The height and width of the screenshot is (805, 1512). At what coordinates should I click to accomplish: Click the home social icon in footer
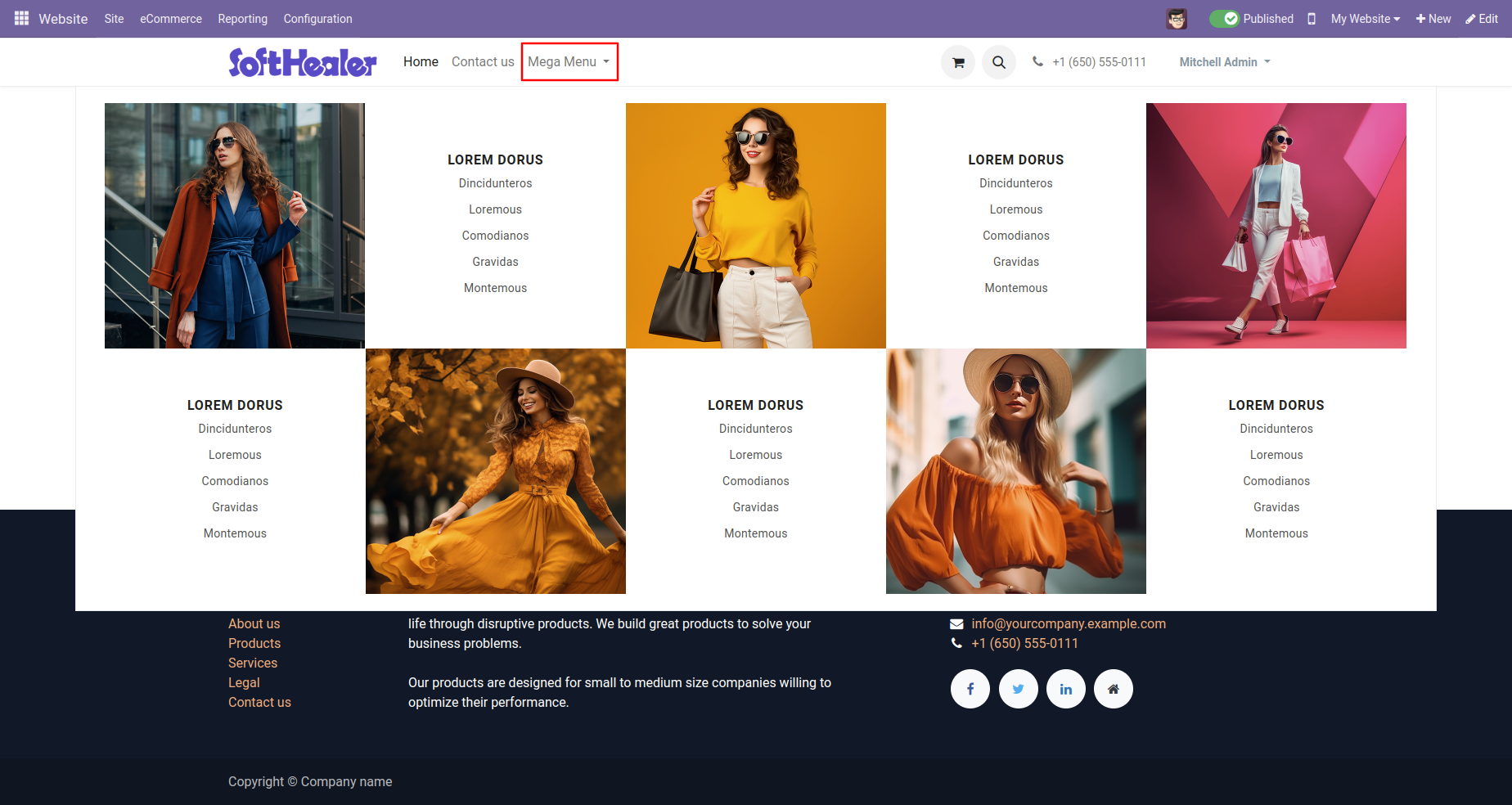point(1114,689)
